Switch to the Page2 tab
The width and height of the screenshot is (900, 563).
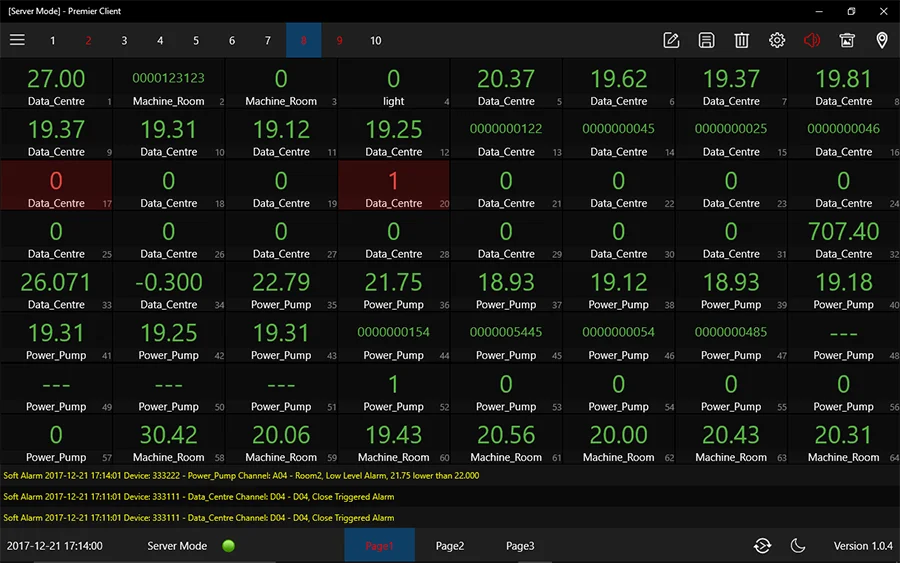click(450, 546)
